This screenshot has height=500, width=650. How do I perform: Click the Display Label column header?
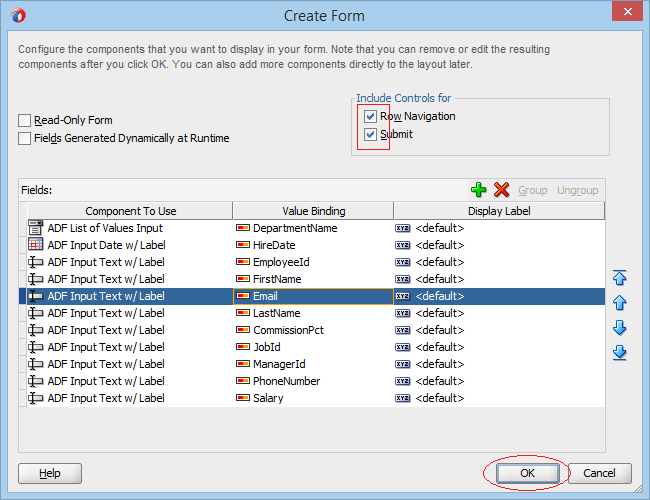click(499, 211)
